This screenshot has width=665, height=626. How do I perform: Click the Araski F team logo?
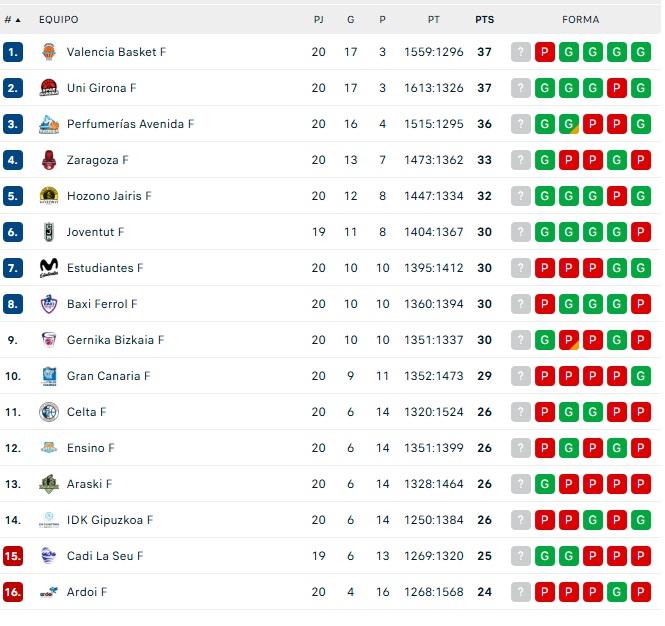coord(49,484)
